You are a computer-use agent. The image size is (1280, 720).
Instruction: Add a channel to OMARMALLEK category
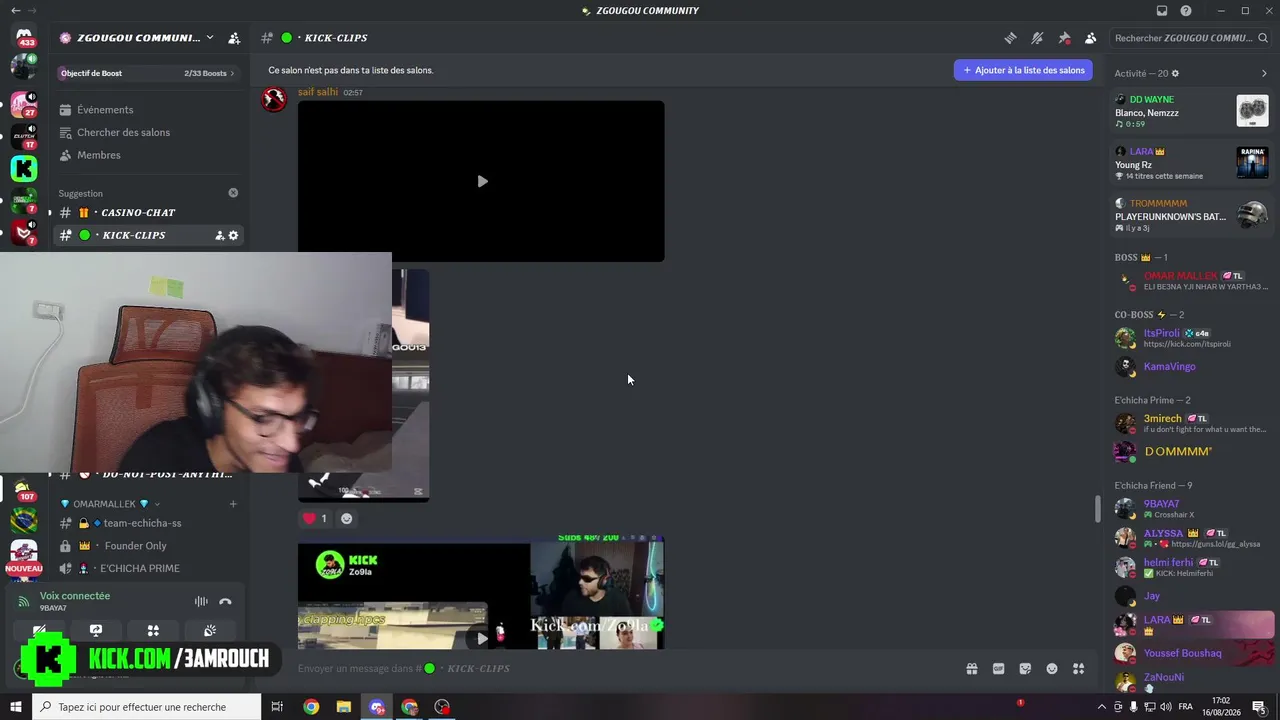tap(233, 504)
